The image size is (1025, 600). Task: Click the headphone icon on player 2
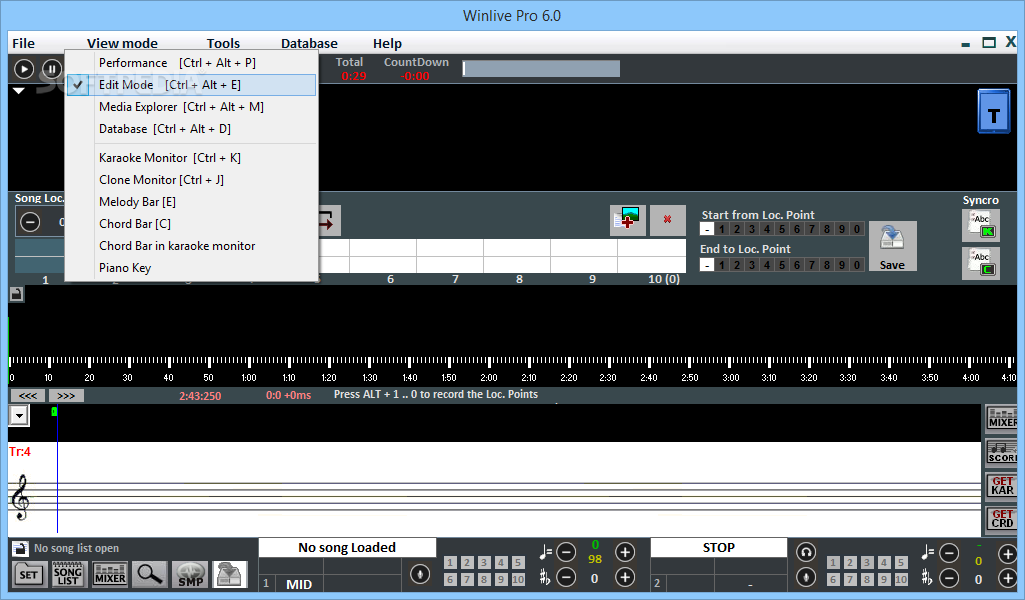(806, 553)
